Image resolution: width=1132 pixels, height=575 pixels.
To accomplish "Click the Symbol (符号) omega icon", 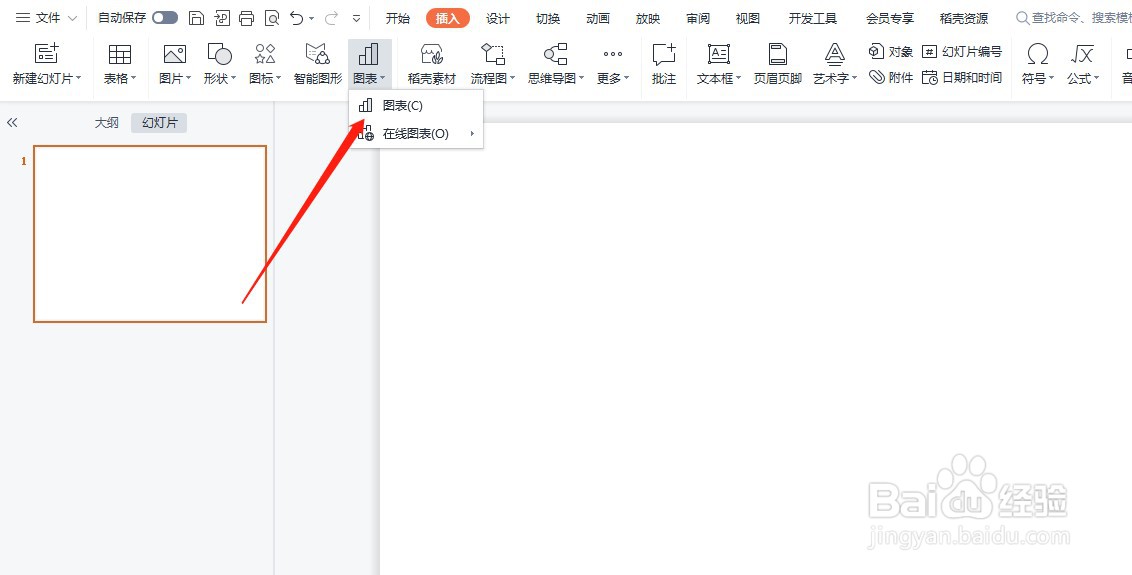I will coord(1037,54).
